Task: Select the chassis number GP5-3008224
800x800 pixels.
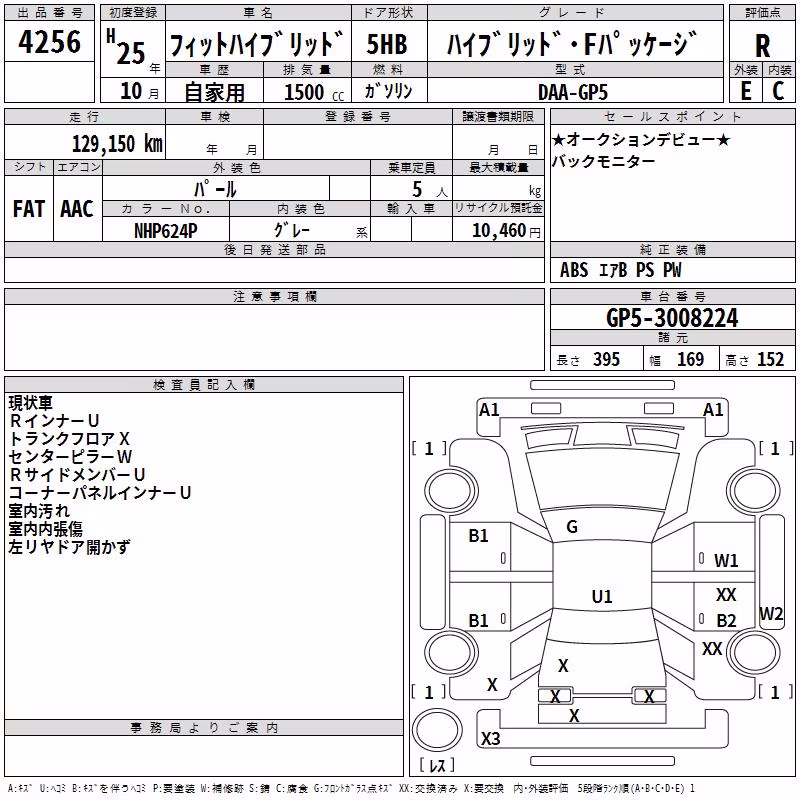Action: coord(672,318)
